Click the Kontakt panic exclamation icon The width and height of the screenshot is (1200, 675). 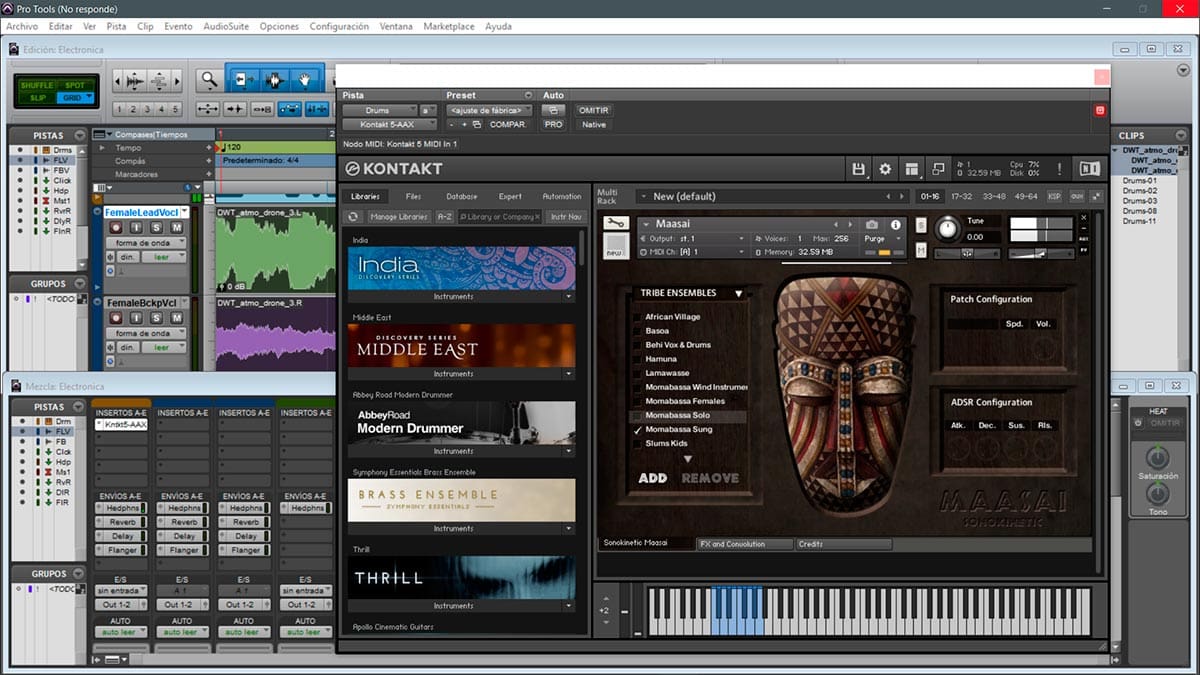coord(1058,169)
